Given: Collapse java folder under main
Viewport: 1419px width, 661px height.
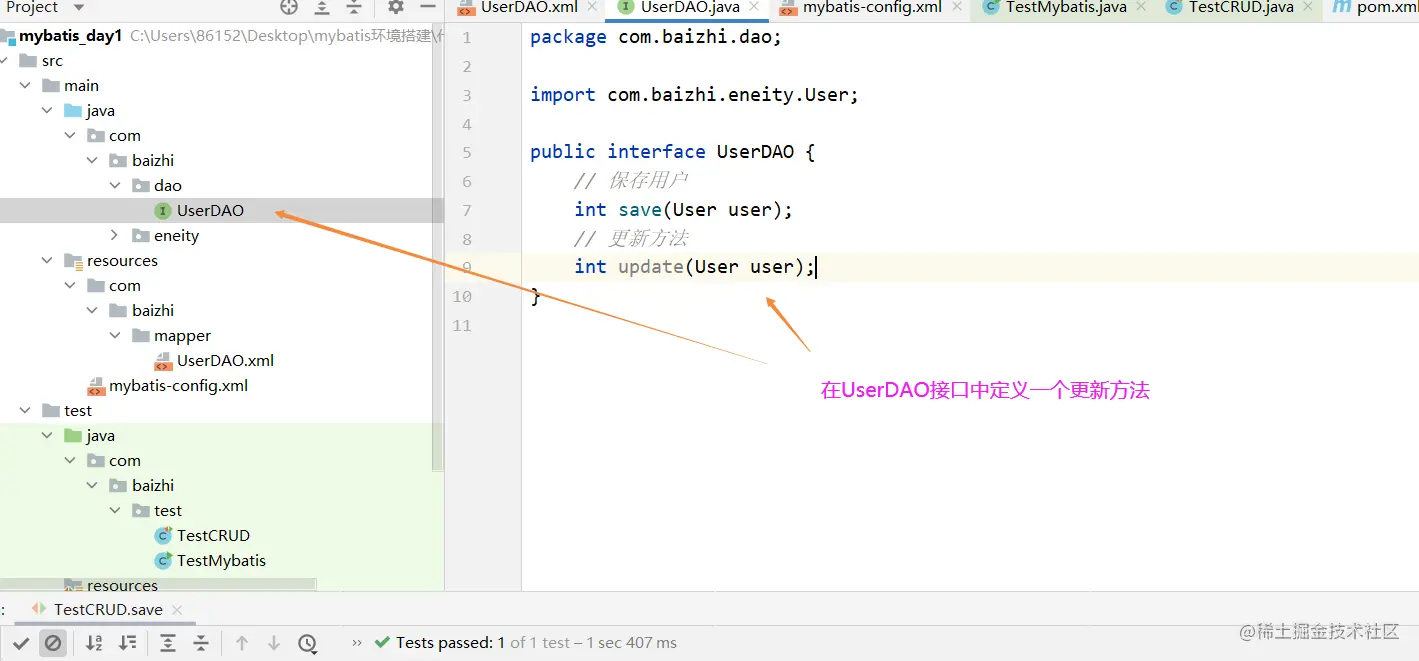Looking at the screenshot, I should click(x=48, y=111).
